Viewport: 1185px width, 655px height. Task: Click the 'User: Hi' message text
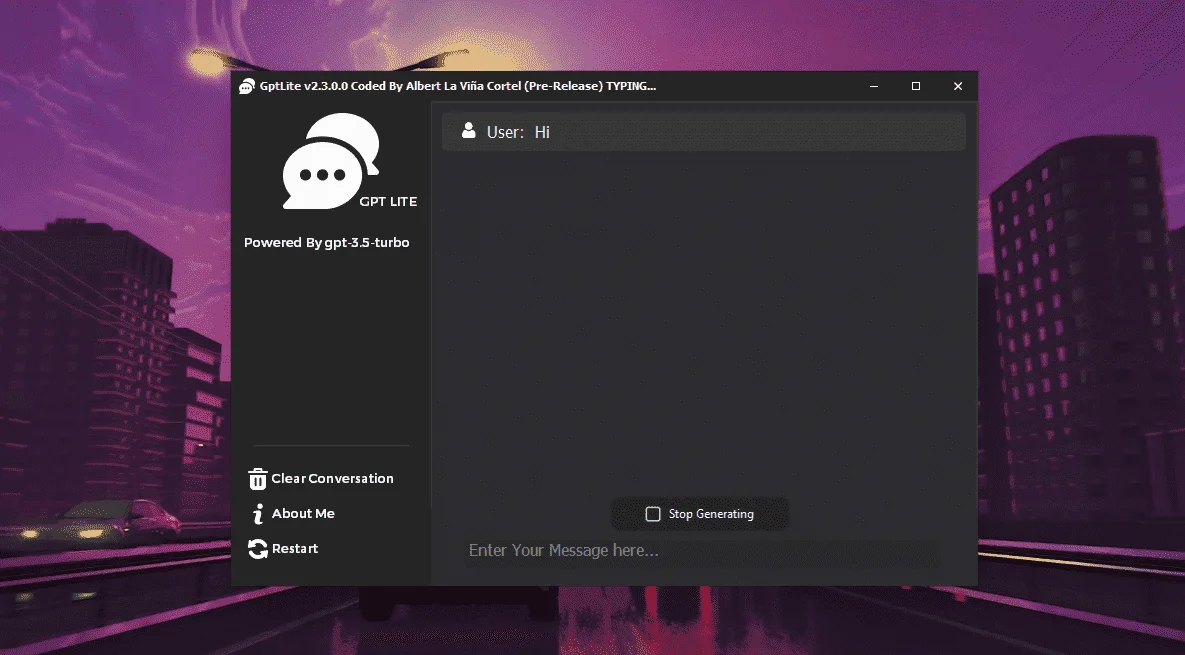pos(518,132)
